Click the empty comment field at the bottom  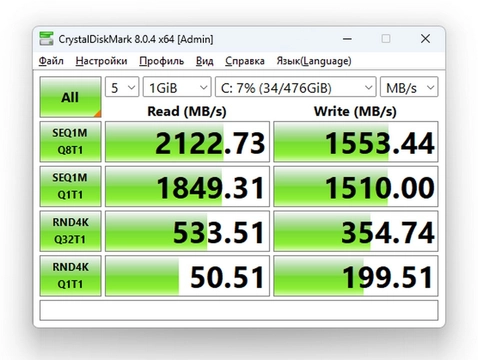239,310
